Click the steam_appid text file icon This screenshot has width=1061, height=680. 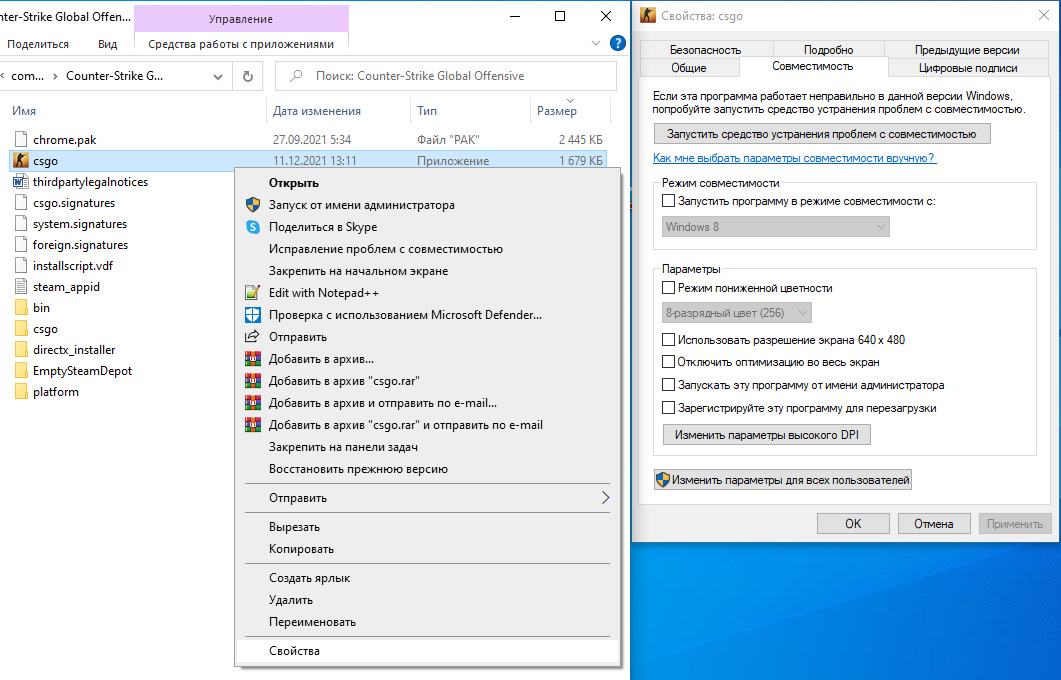(21, 286)
